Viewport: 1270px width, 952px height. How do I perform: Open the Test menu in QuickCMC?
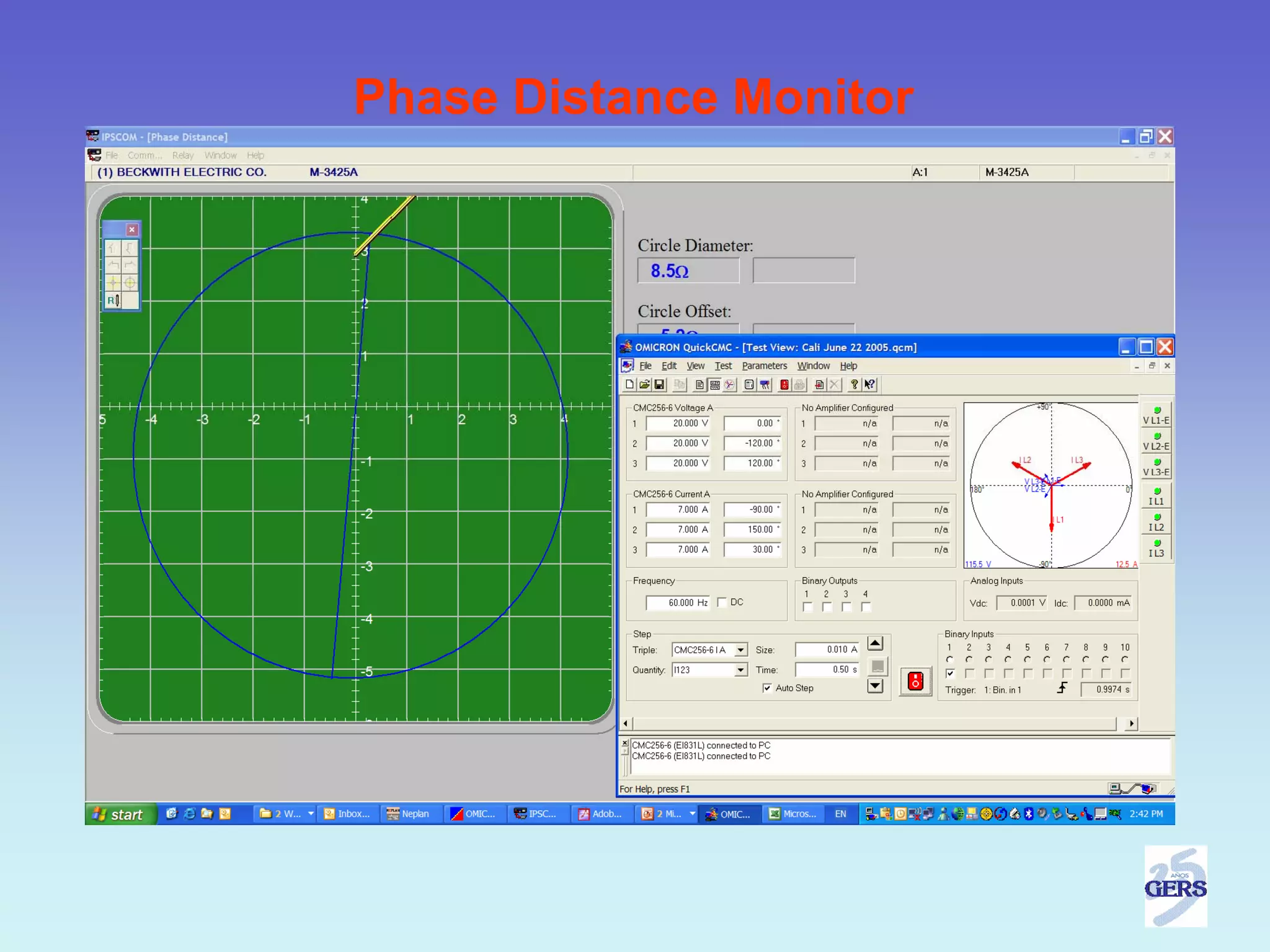pos(723,366)
